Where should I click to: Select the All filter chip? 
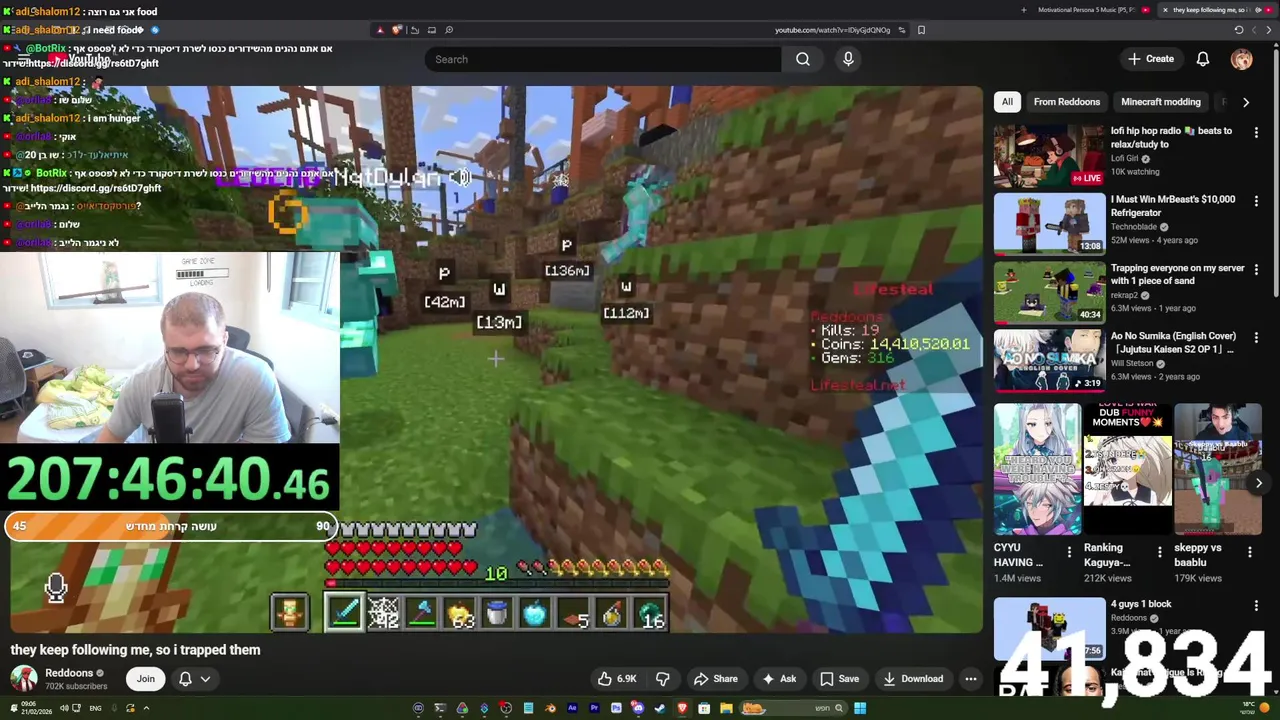coord(1007,102)
